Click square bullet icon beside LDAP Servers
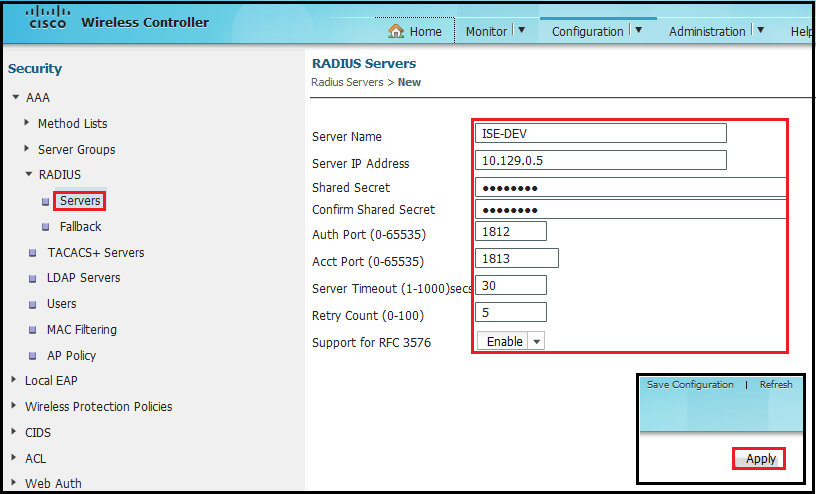 (34, 278)
